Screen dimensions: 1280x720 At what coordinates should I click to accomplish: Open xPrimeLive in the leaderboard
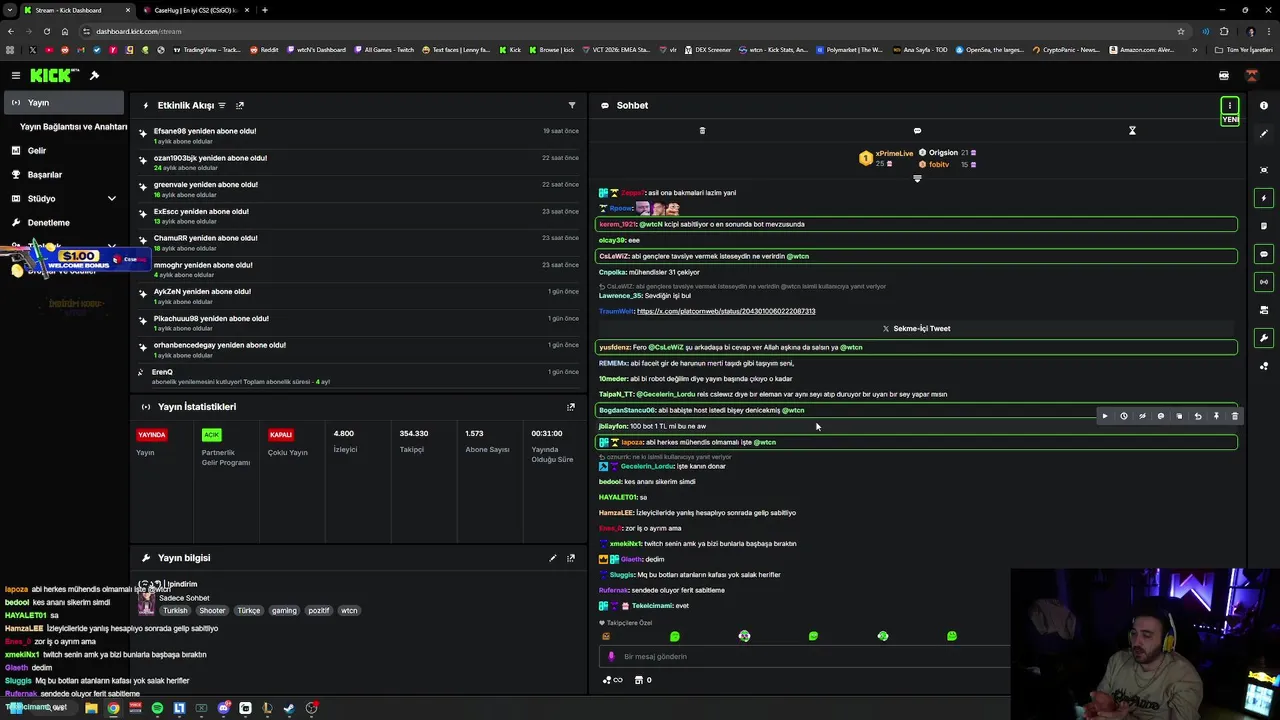pyautogui.click(x=894, y=153)
